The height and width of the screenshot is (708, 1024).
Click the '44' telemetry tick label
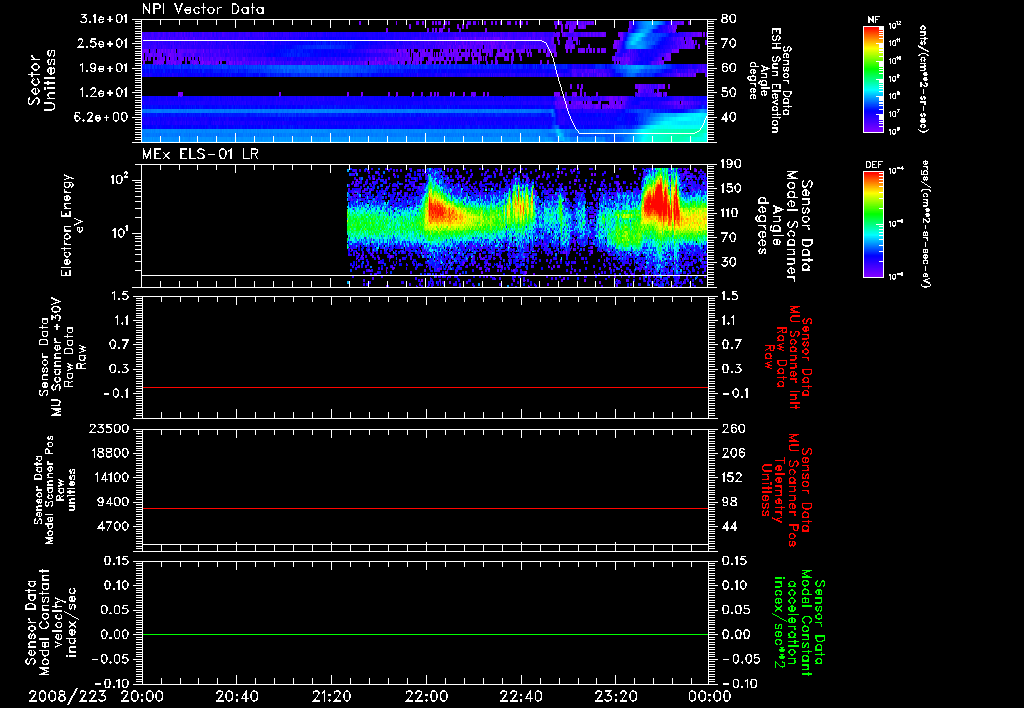pos(729,526)
